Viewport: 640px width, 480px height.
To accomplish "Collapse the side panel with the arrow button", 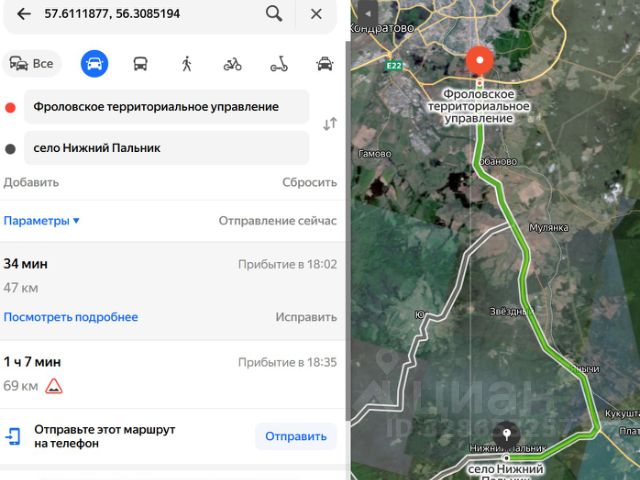I will 368,13.
